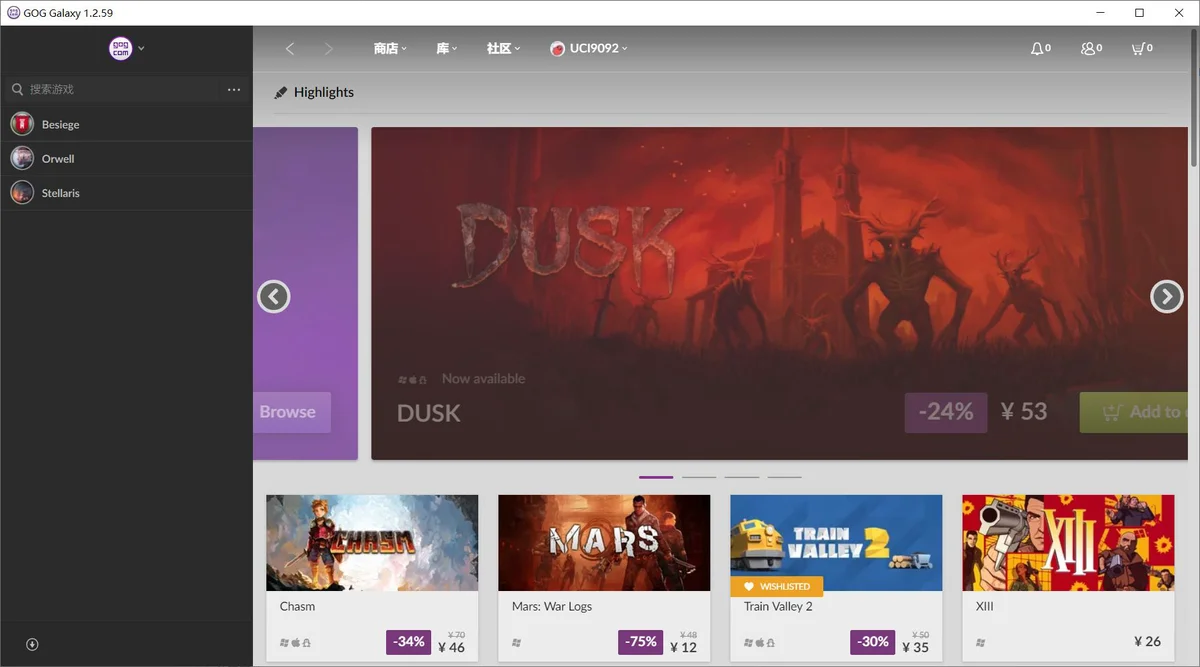Image resolution: width=1200 pixels, height=667 pixels.
Task: Click the ¥ 53 DUSK price
Action: [x=1024, y=412]
